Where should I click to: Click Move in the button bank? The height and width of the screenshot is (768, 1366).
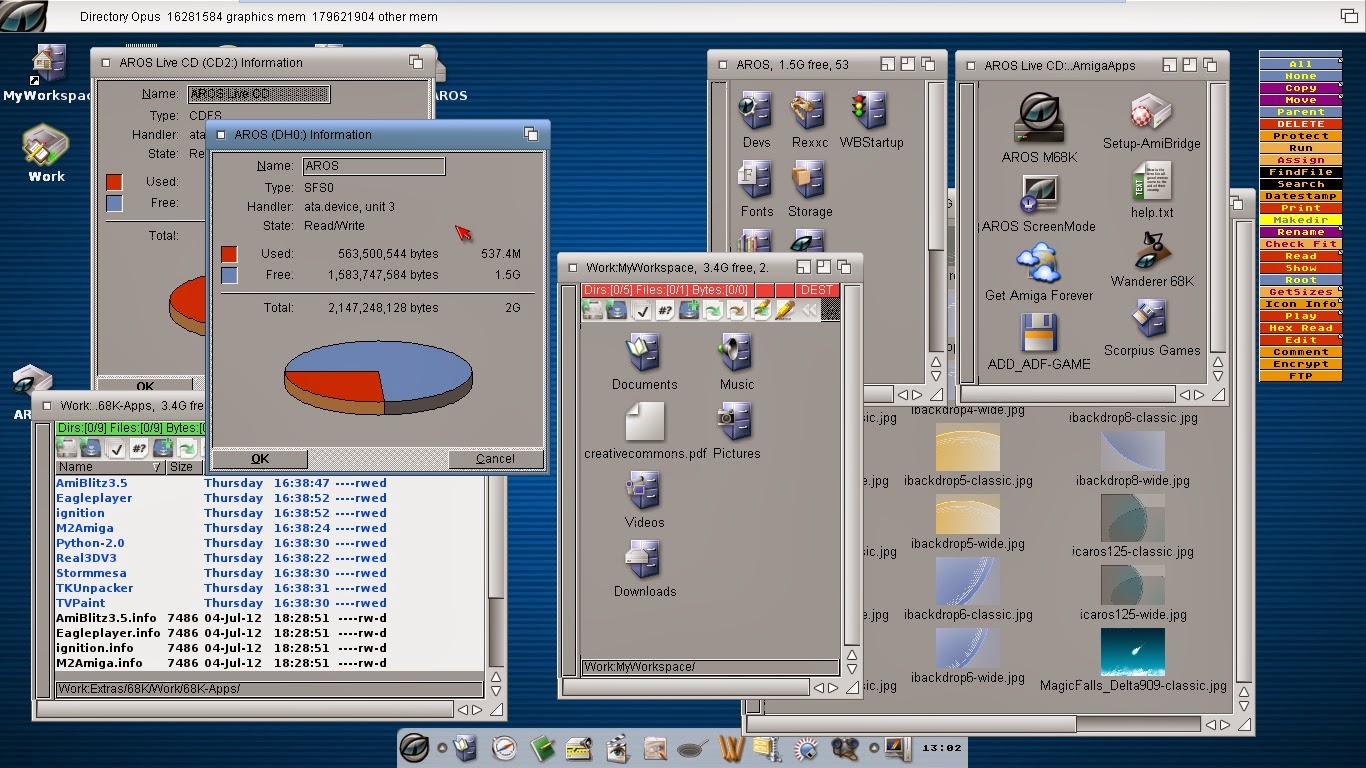(x=1300, y=100)
